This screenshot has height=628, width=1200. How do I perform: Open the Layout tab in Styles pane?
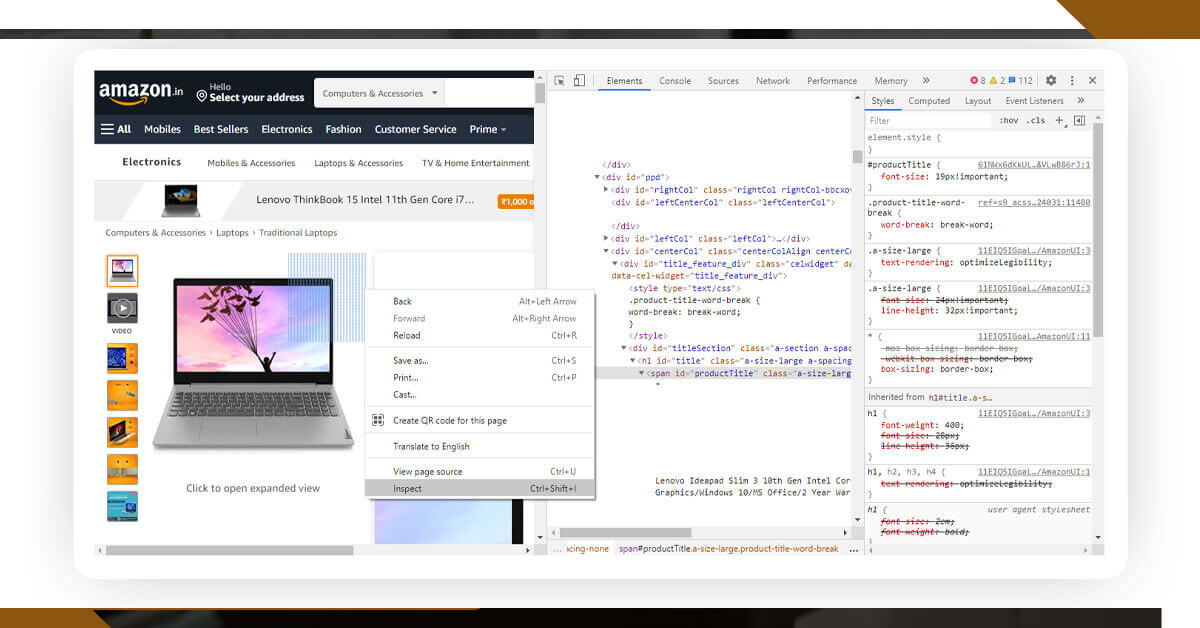pyautogui.click(x=978, y=101)
